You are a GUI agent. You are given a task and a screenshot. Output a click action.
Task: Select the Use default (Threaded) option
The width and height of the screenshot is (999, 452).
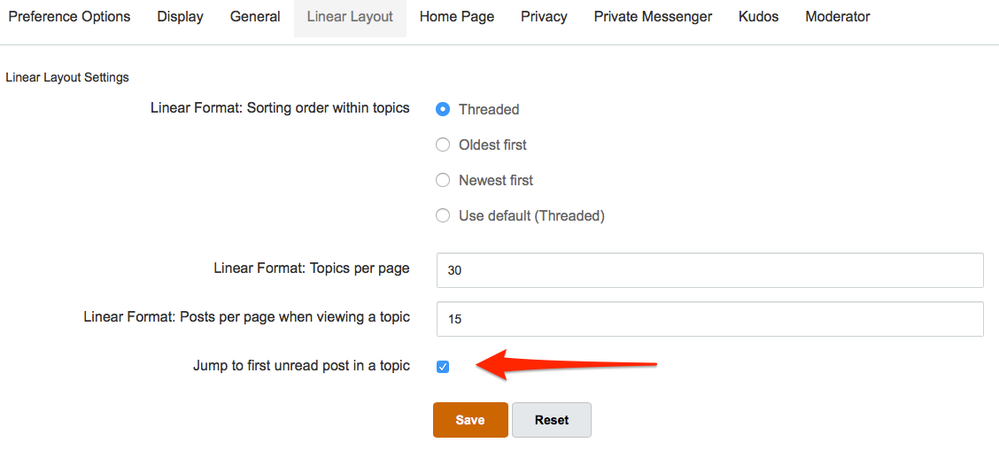(x=443, y=216)
